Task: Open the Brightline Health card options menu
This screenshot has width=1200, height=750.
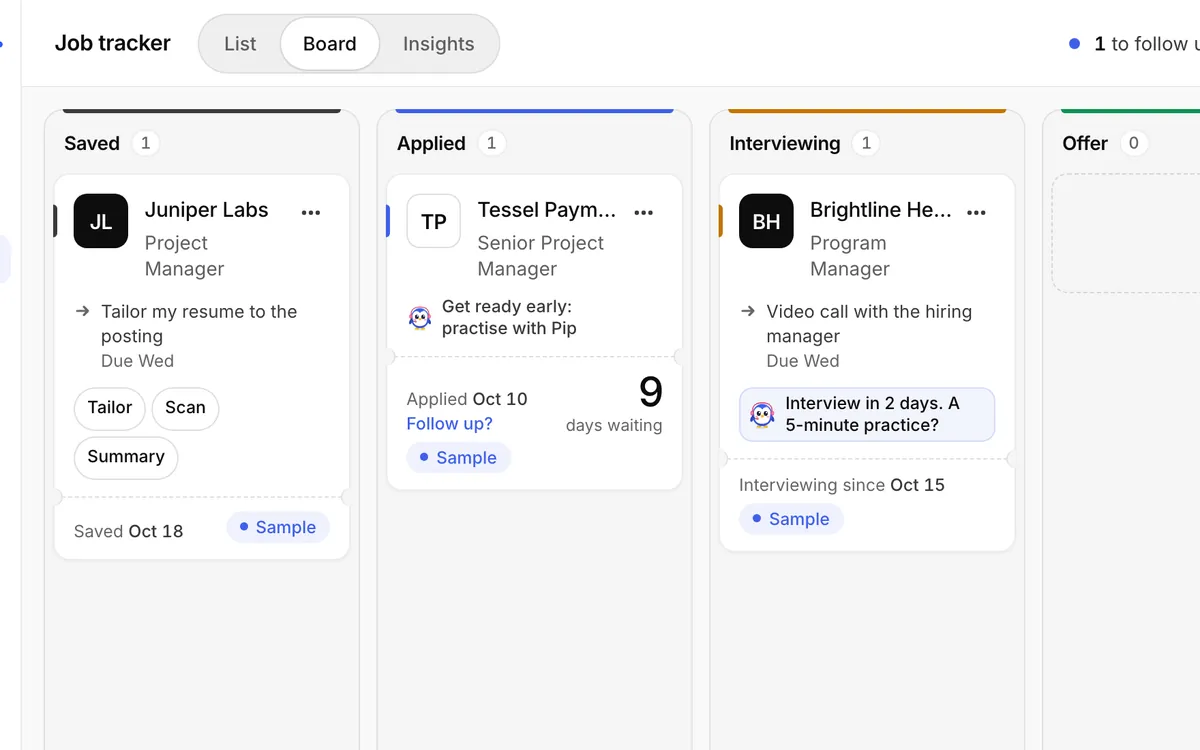Action: click(977, 212)
